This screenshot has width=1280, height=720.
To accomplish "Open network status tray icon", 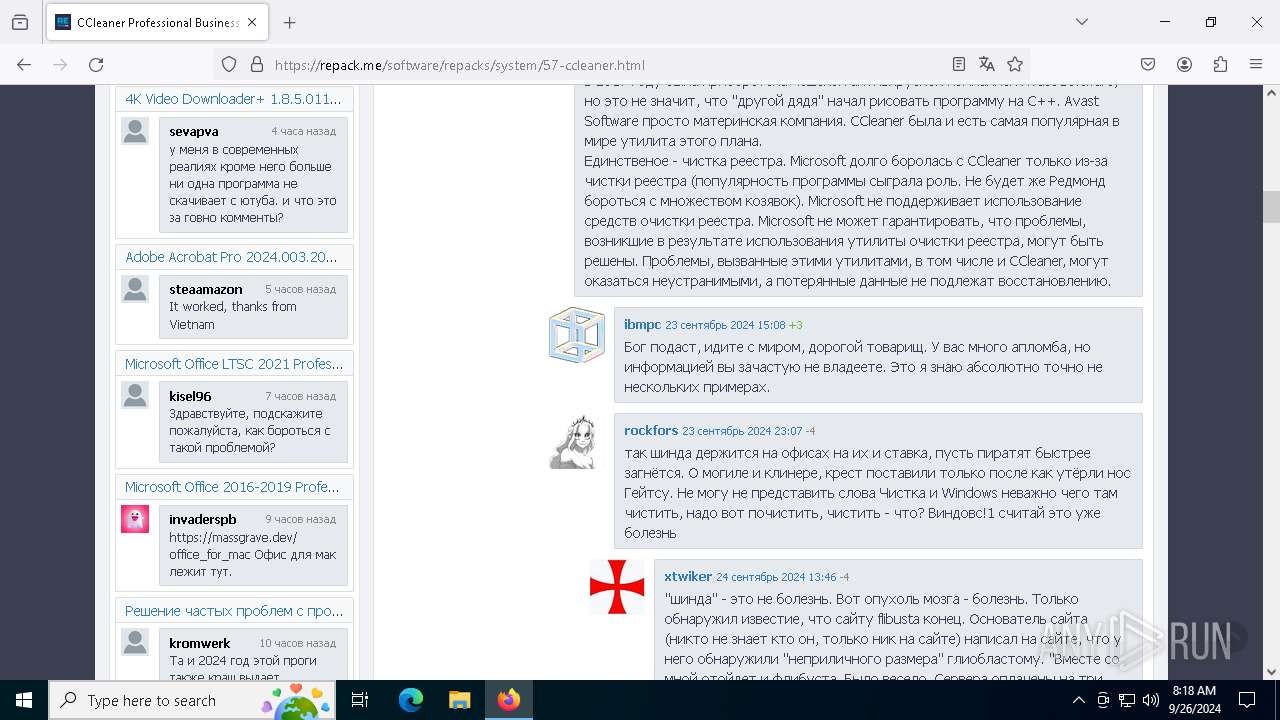I will (x=1126, y=700).
